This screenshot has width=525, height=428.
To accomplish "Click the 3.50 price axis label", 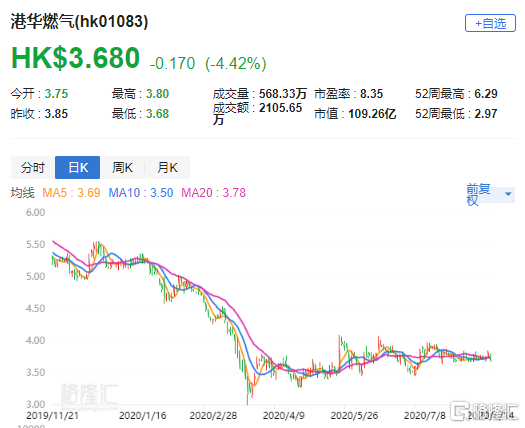I will point(35,372).
